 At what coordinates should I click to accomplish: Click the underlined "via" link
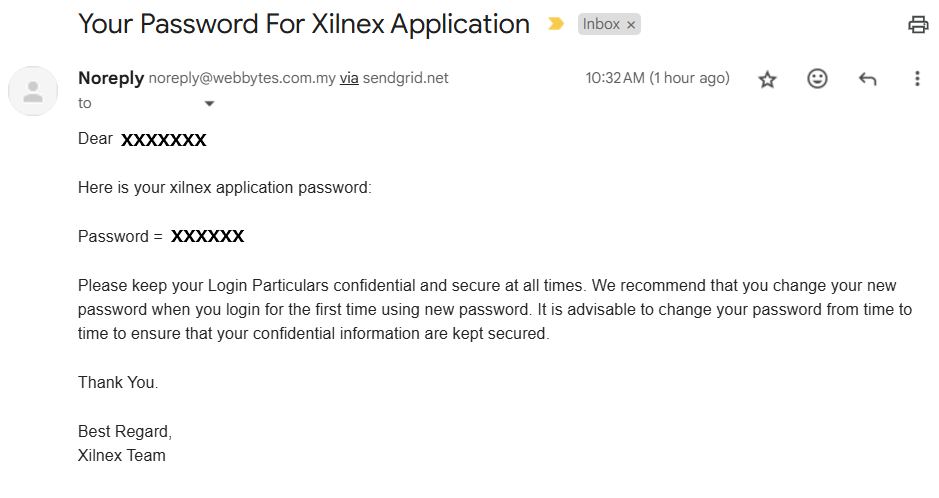[349, 78]
